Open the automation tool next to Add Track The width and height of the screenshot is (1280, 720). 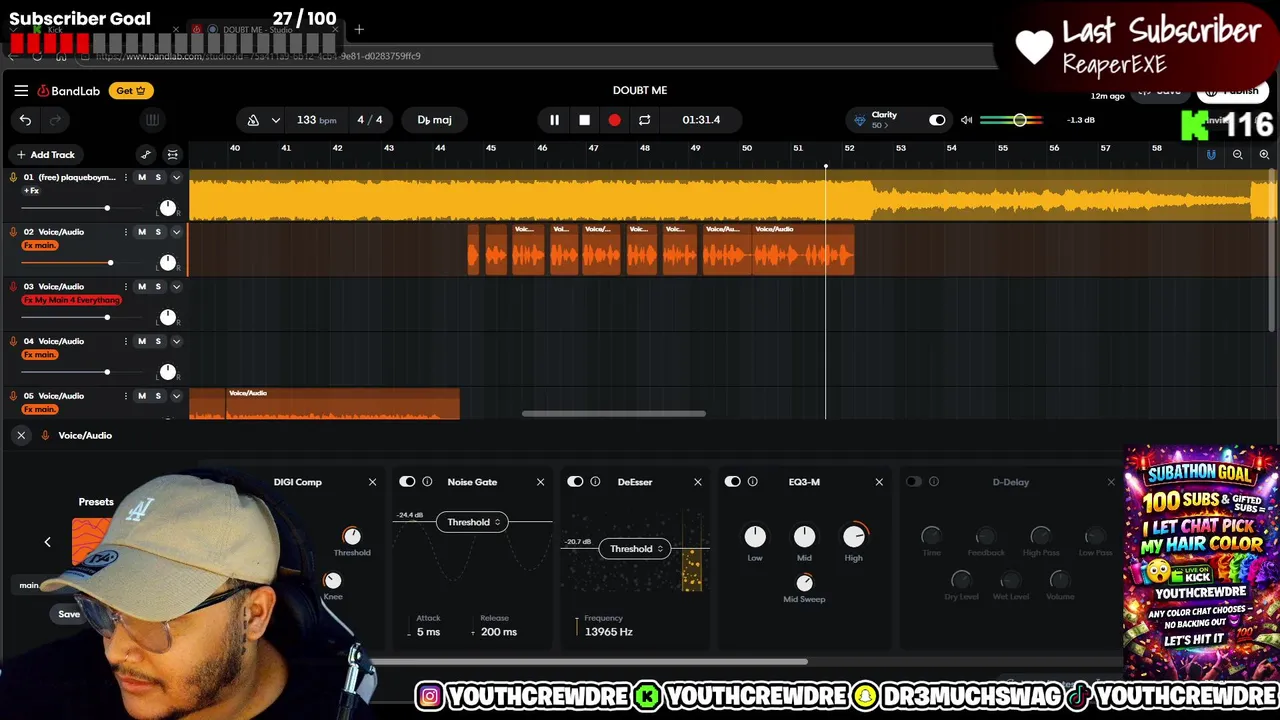point(146,155)
